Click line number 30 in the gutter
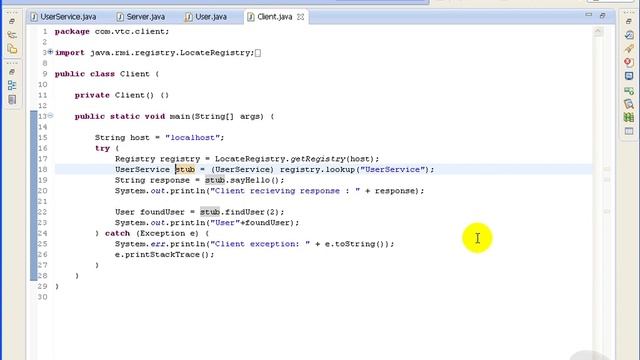 (x=42, y=297)
